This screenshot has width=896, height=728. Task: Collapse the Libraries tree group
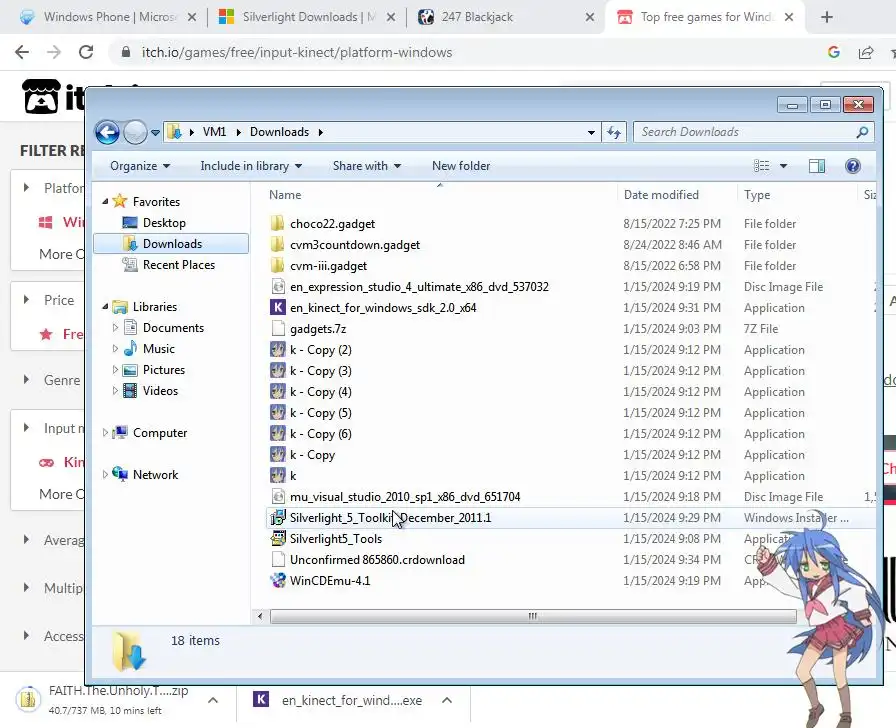(105, 307)
